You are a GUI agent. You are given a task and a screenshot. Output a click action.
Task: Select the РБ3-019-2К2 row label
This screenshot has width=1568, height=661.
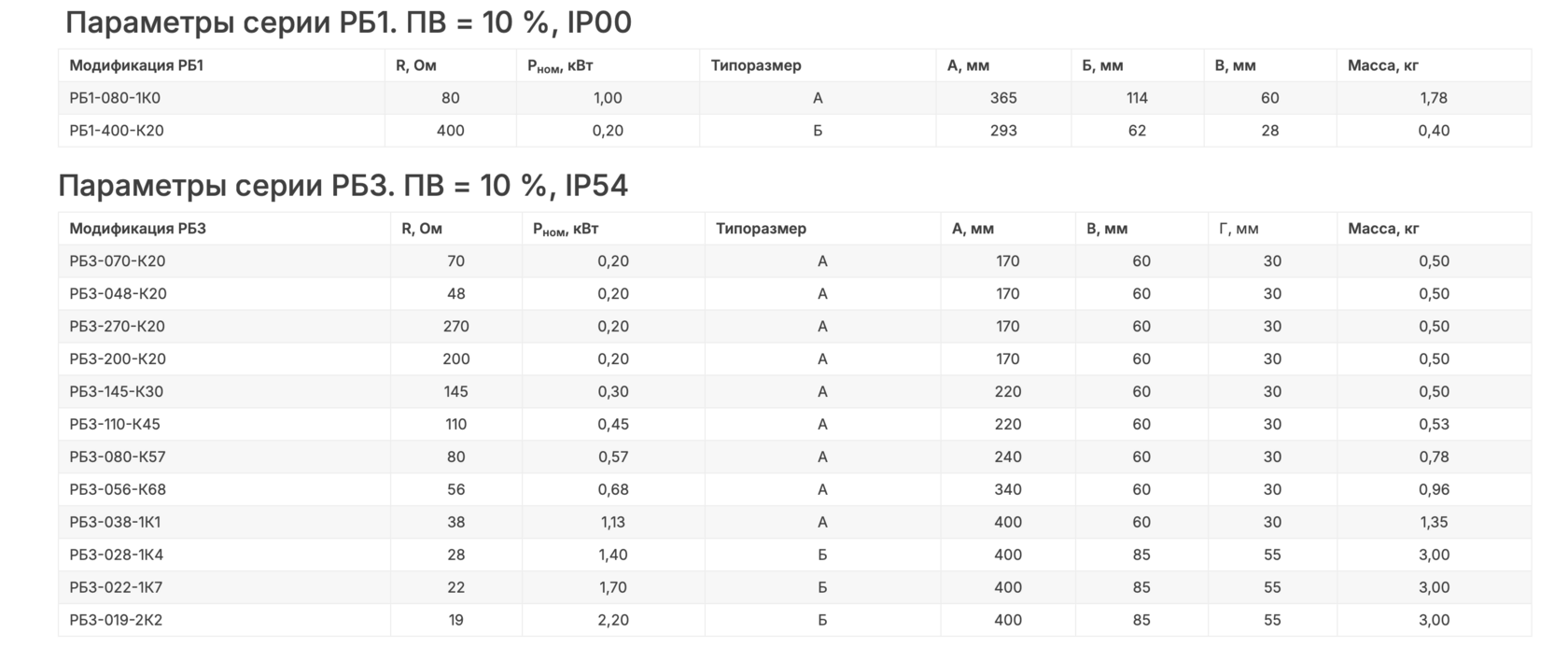pos(116,621)
